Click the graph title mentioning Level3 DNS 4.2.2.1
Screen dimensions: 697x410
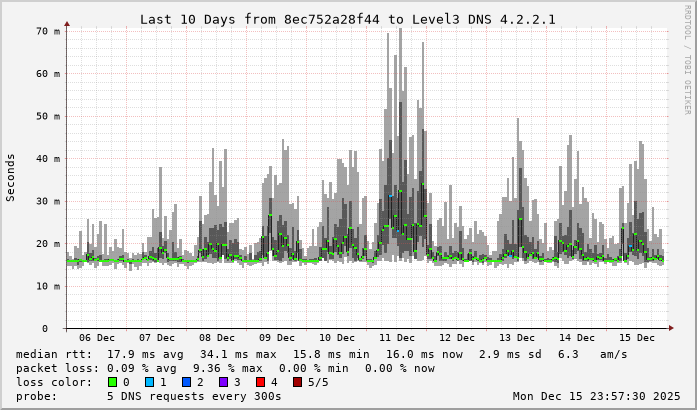click(x=347, y=19)
